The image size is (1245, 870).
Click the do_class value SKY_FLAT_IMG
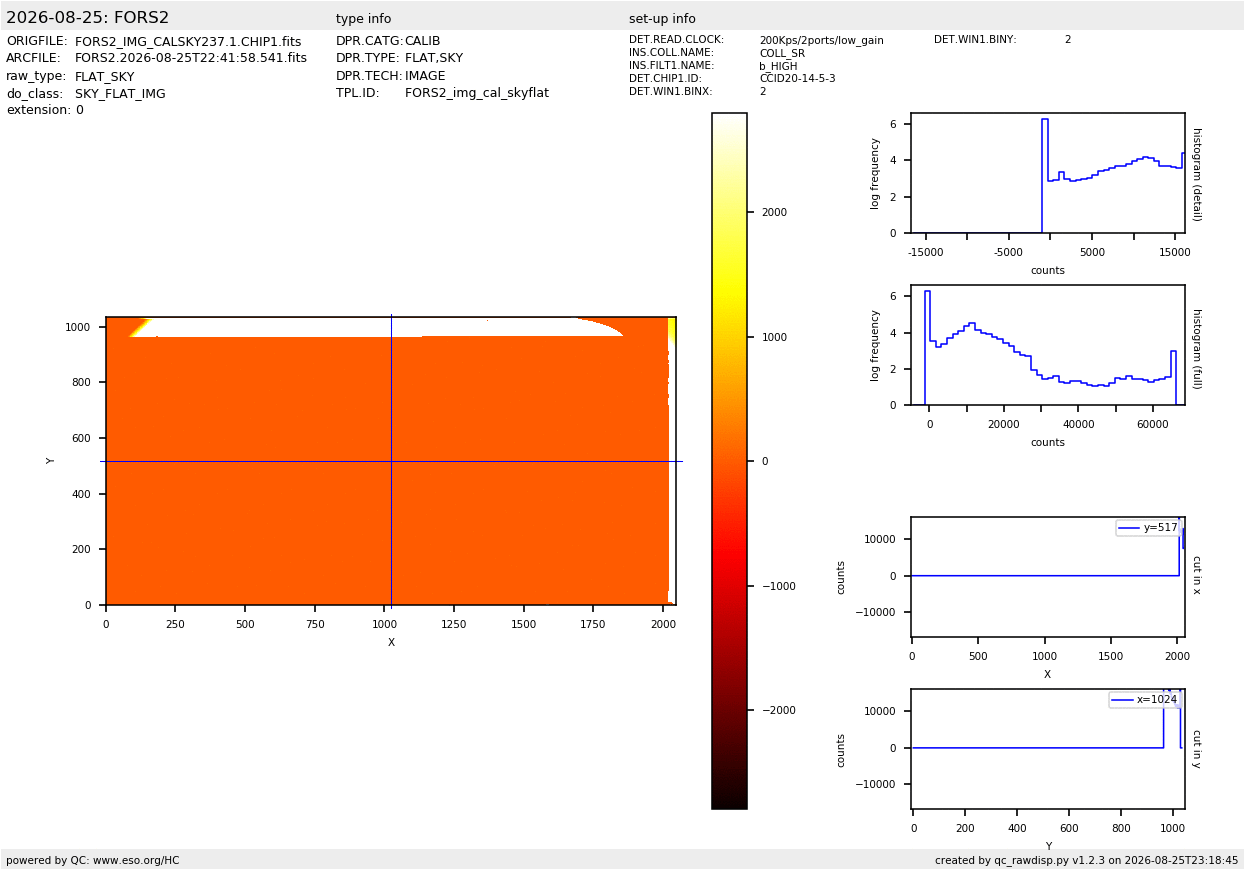(x=120, y=94)
